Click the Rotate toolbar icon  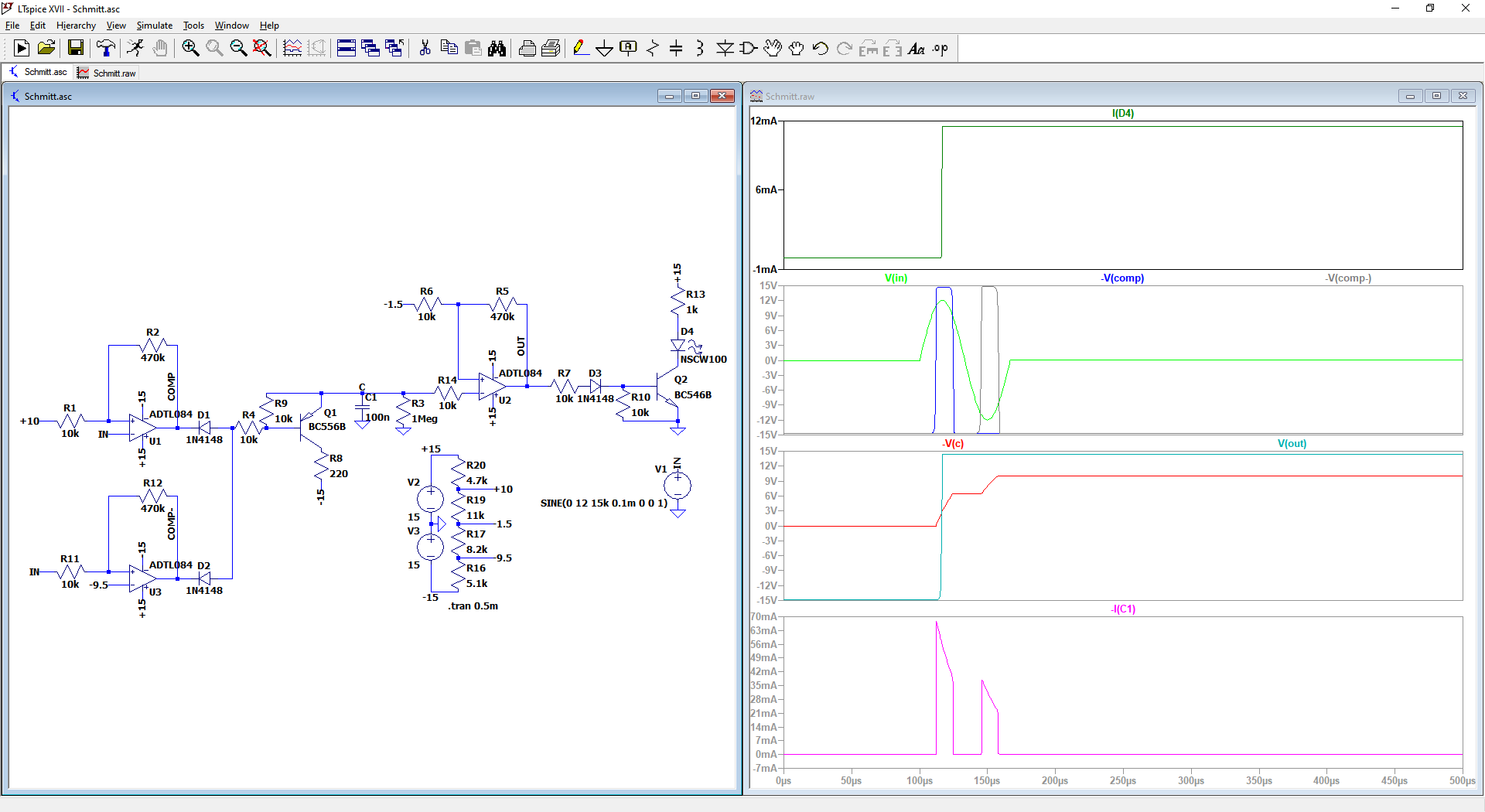pos(869,49)
